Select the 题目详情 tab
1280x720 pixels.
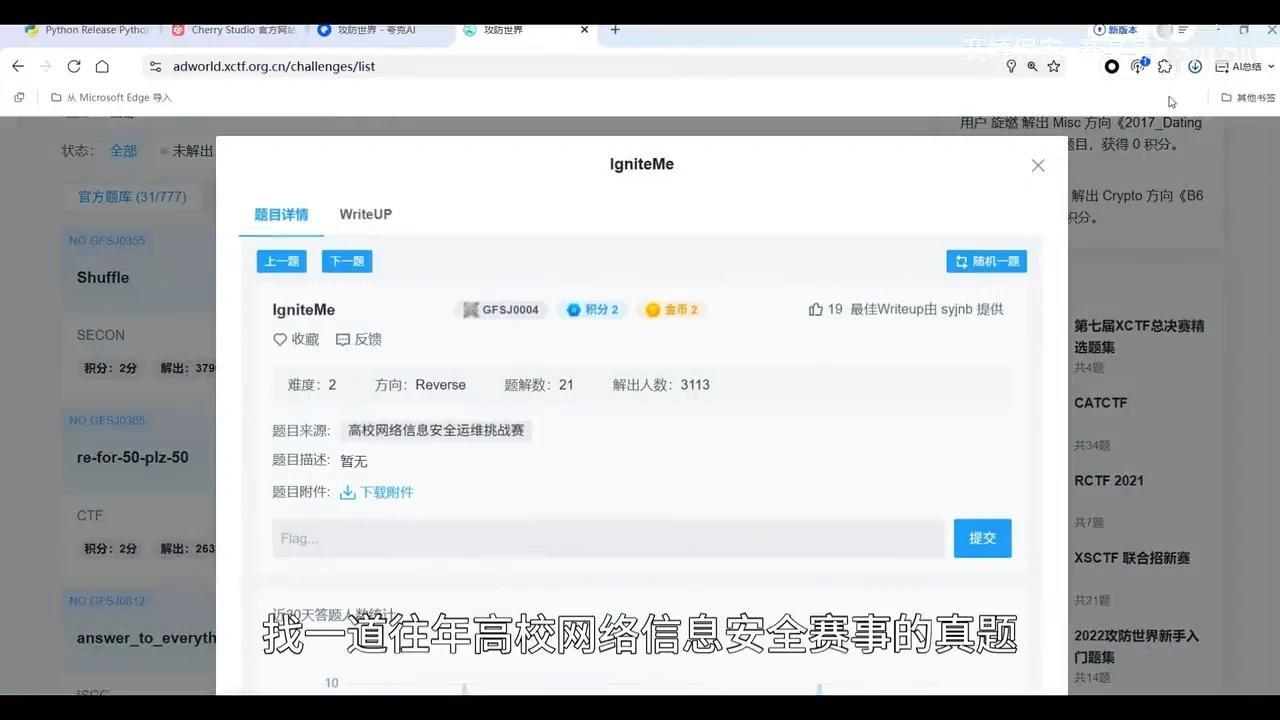coord(281,214)
